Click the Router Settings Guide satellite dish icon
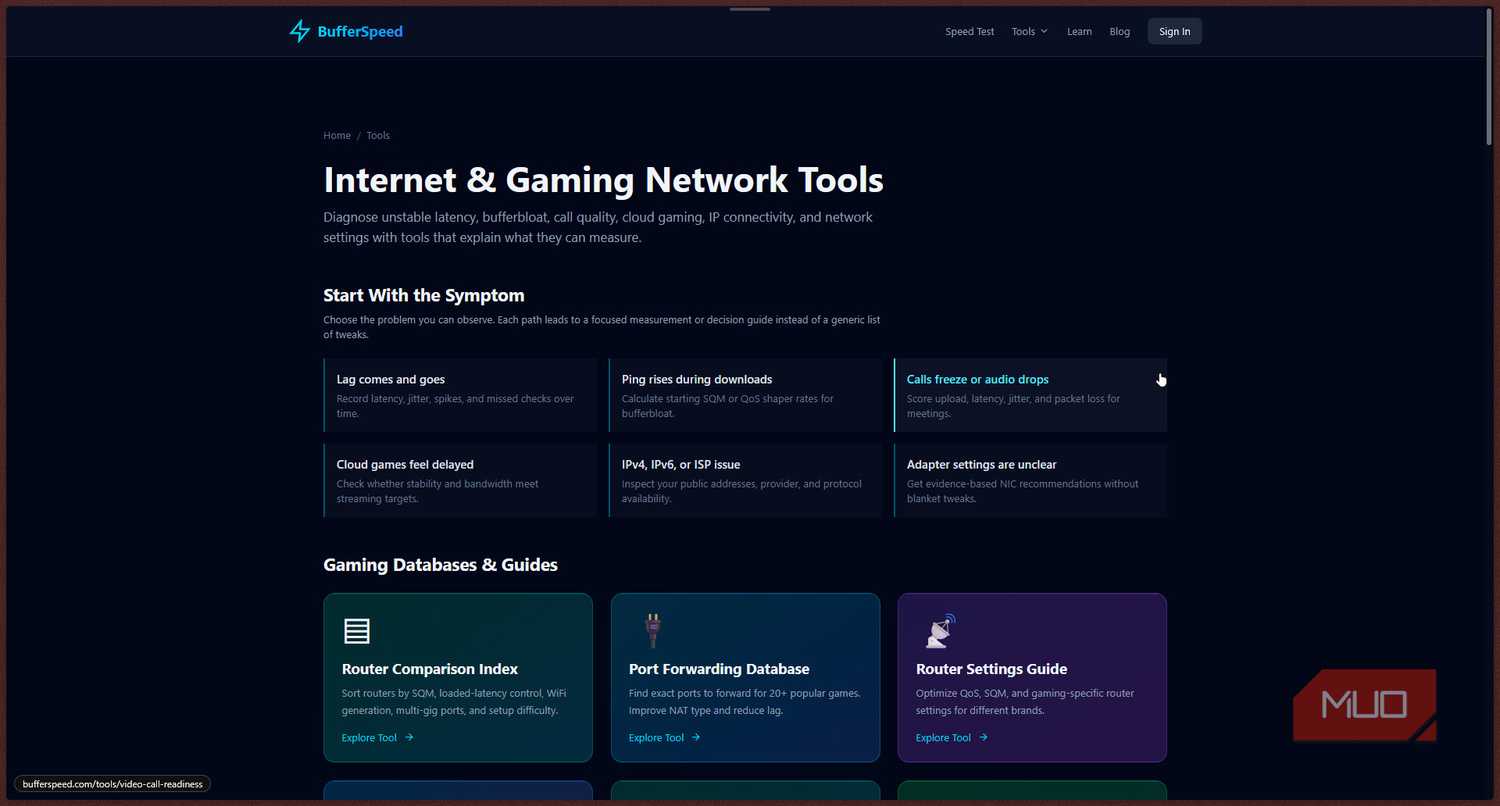This screenshot has height=806, width=1500. [941, 631]
